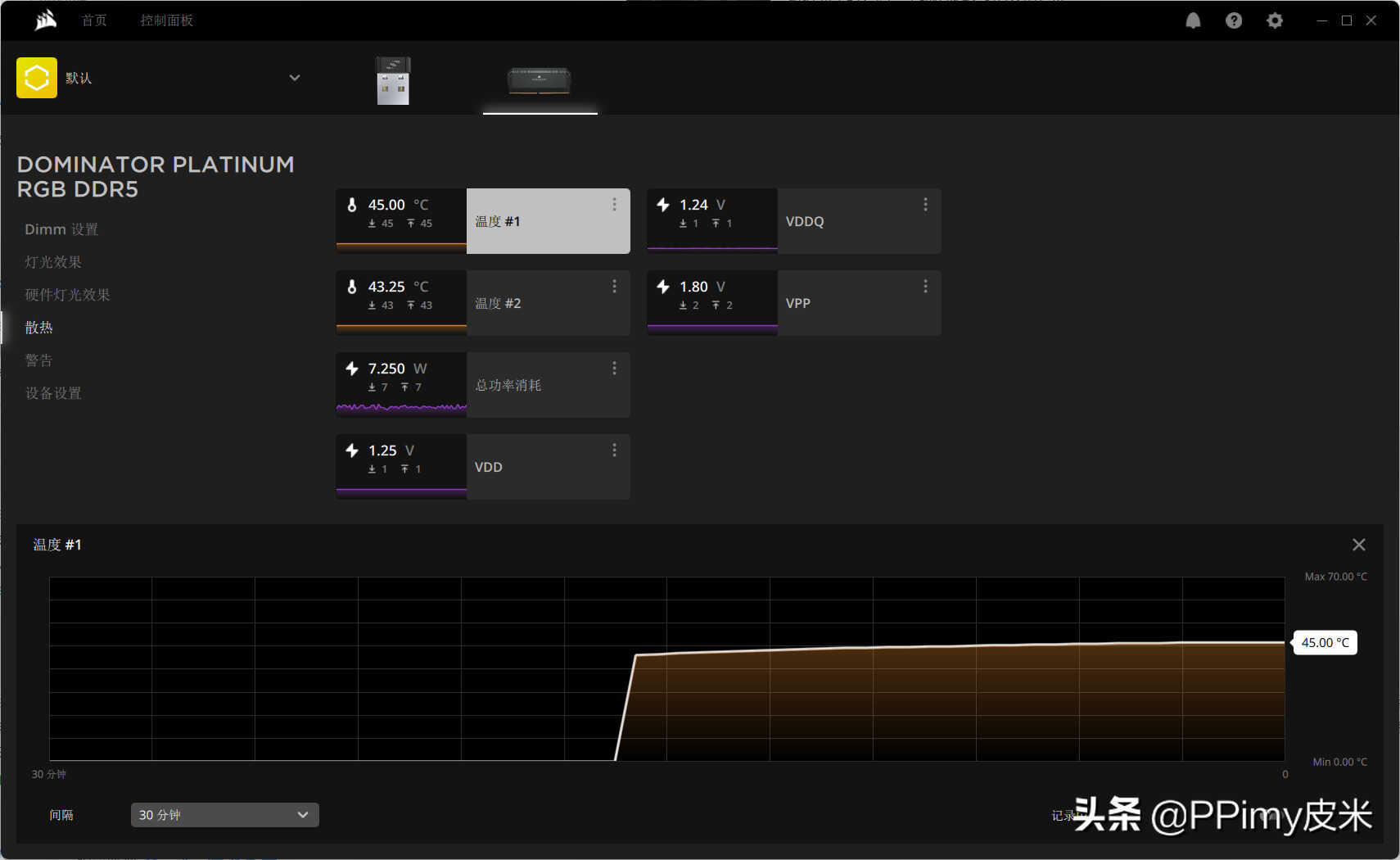Click the Corsair sails logo
This screenshot has width=1400, height=860.
pos(46,20)
